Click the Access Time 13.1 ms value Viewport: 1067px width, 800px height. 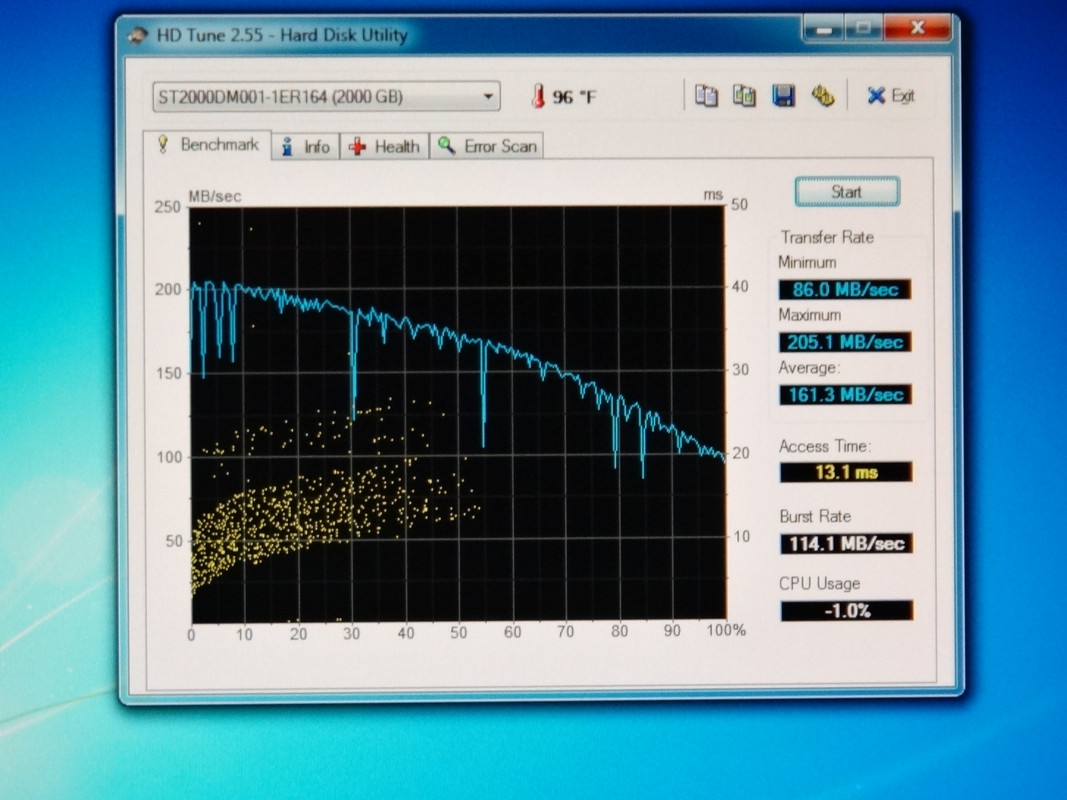846,472
